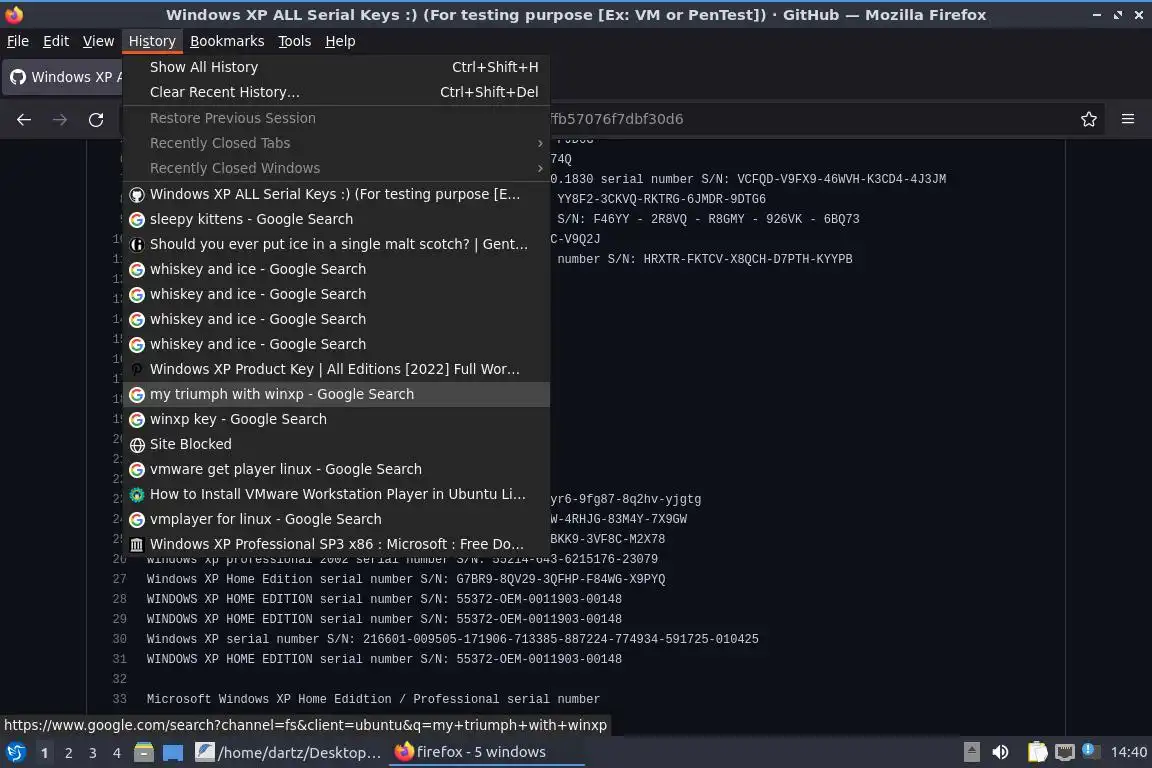Screen dimensions: 1152x768
Task: Click the clipboard manager tray icon
Action: (1037, 752)
